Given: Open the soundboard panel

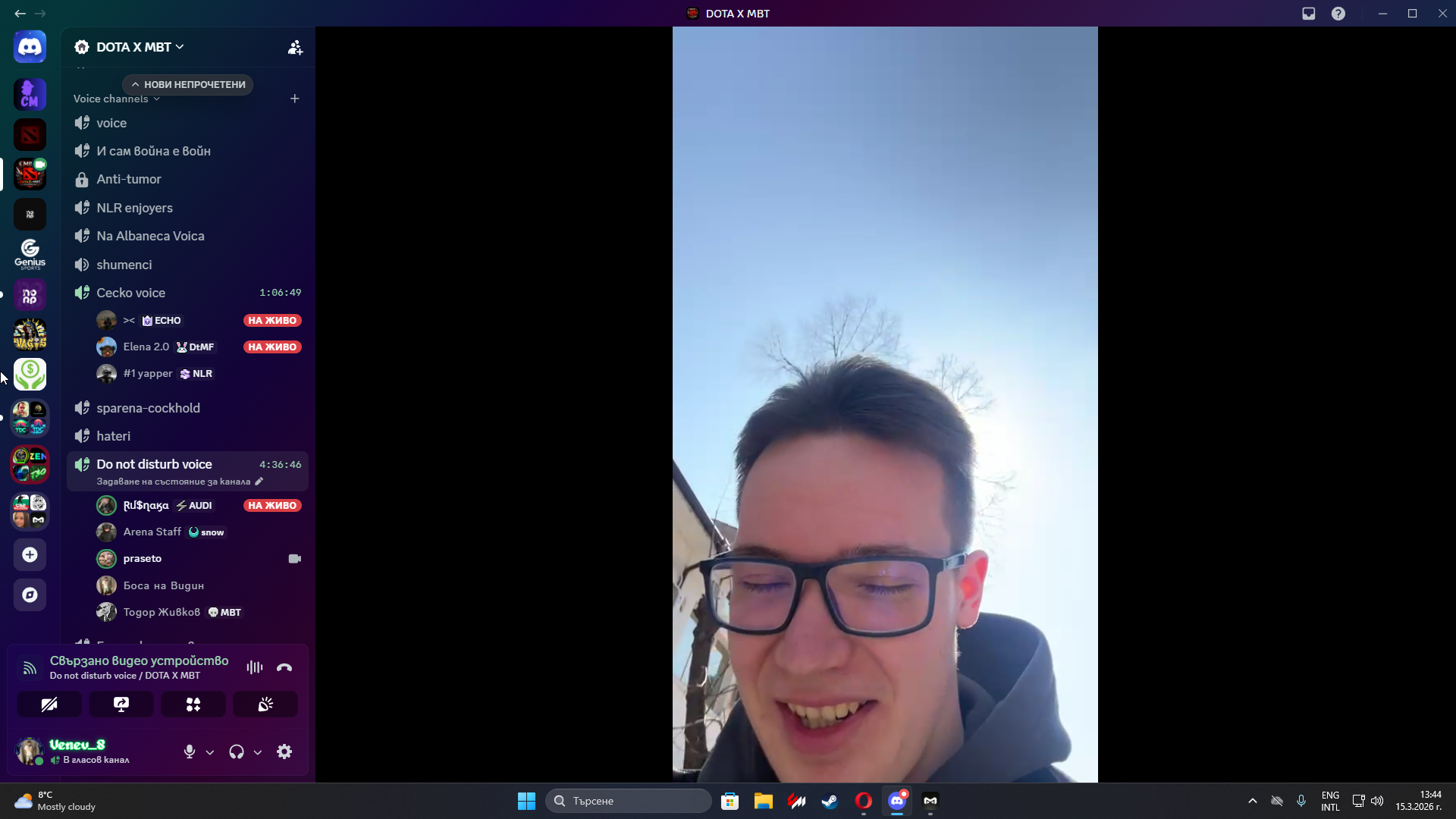Looking at the screenshot, I should pos(265,704).
